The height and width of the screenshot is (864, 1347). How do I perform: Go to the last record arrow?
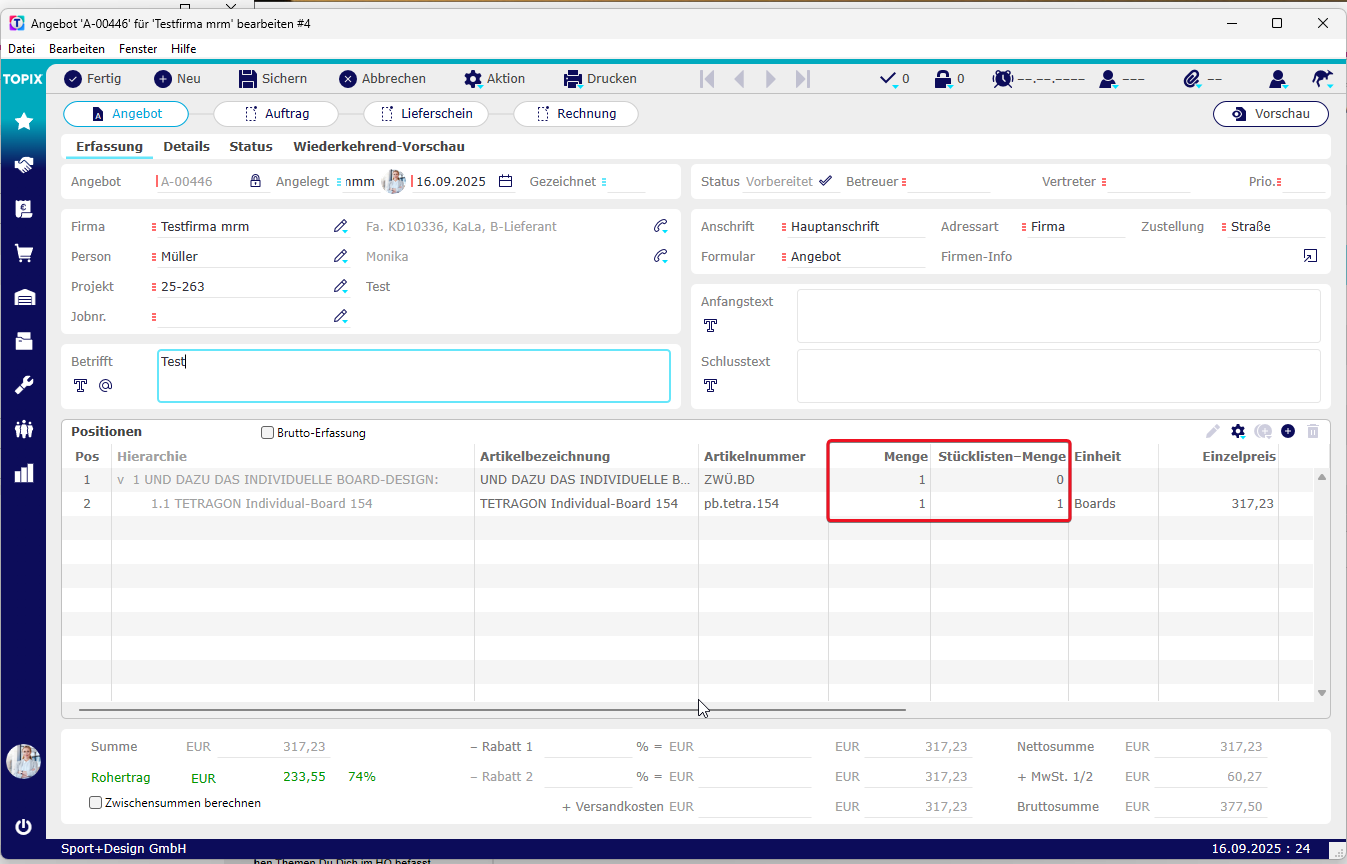[x=802, y=79]
